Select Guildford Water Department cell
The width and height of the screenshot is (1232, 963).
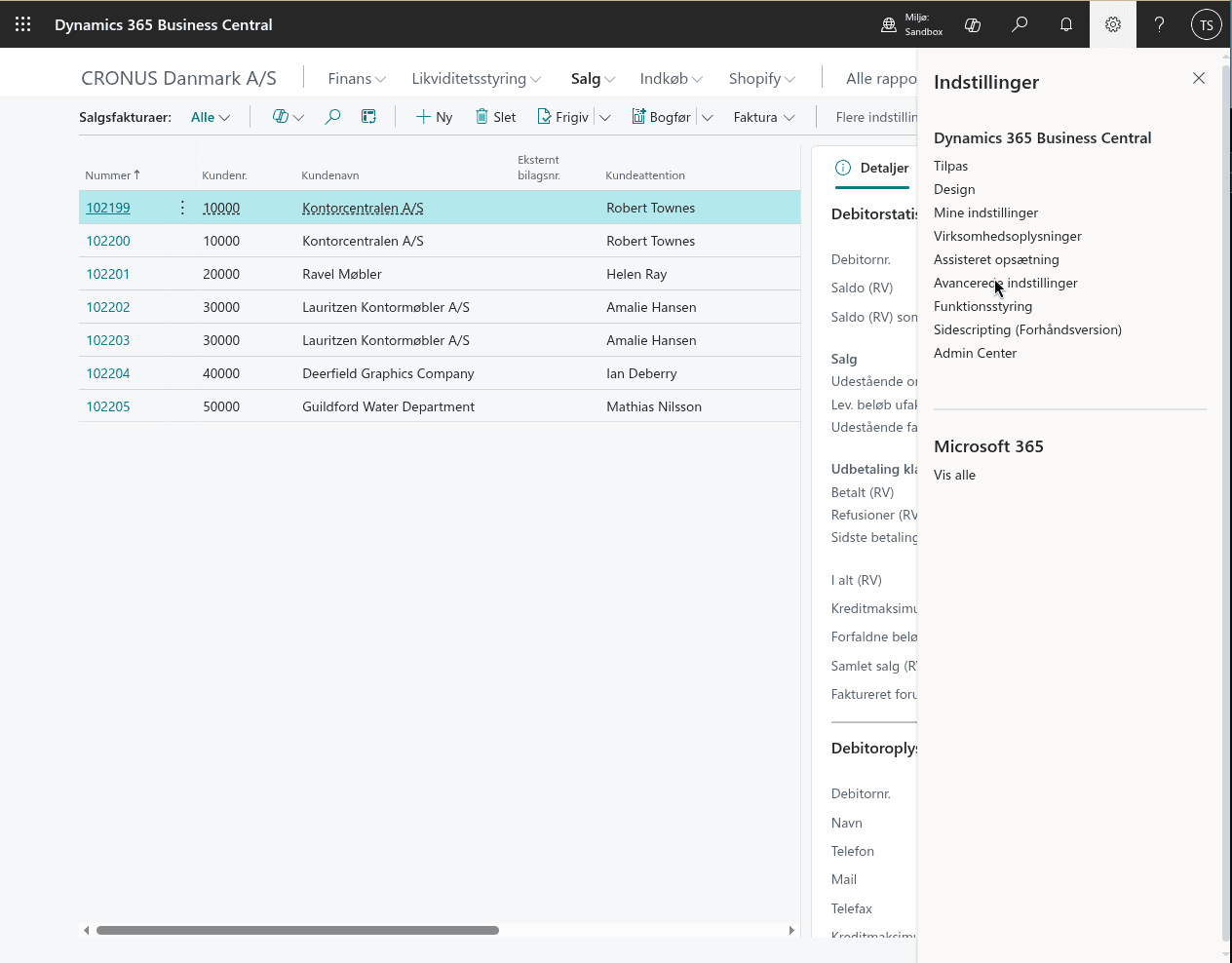pyautogui.click(x=388, y=406)
